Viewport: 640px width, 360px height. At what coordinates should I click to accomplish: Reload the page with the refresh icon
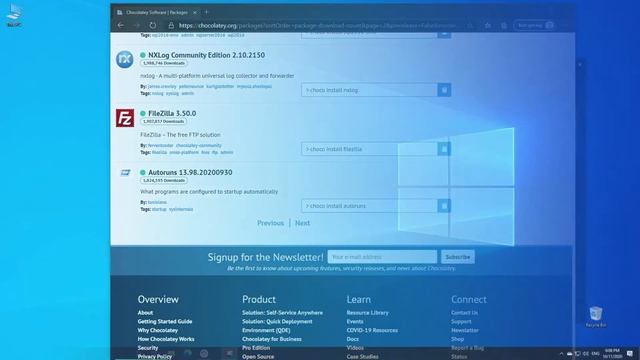pos(153,25)
